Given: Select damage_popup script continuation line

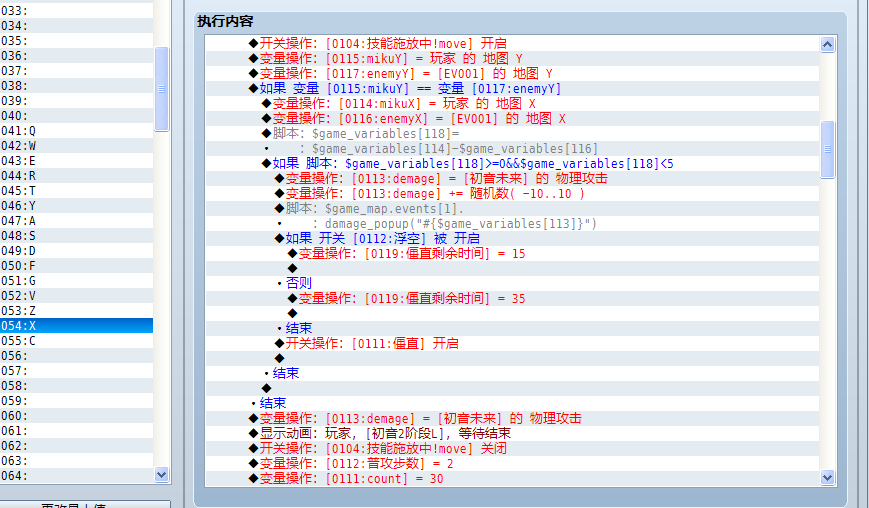Looking at the screenshot, I should click(x=512, y=223).
